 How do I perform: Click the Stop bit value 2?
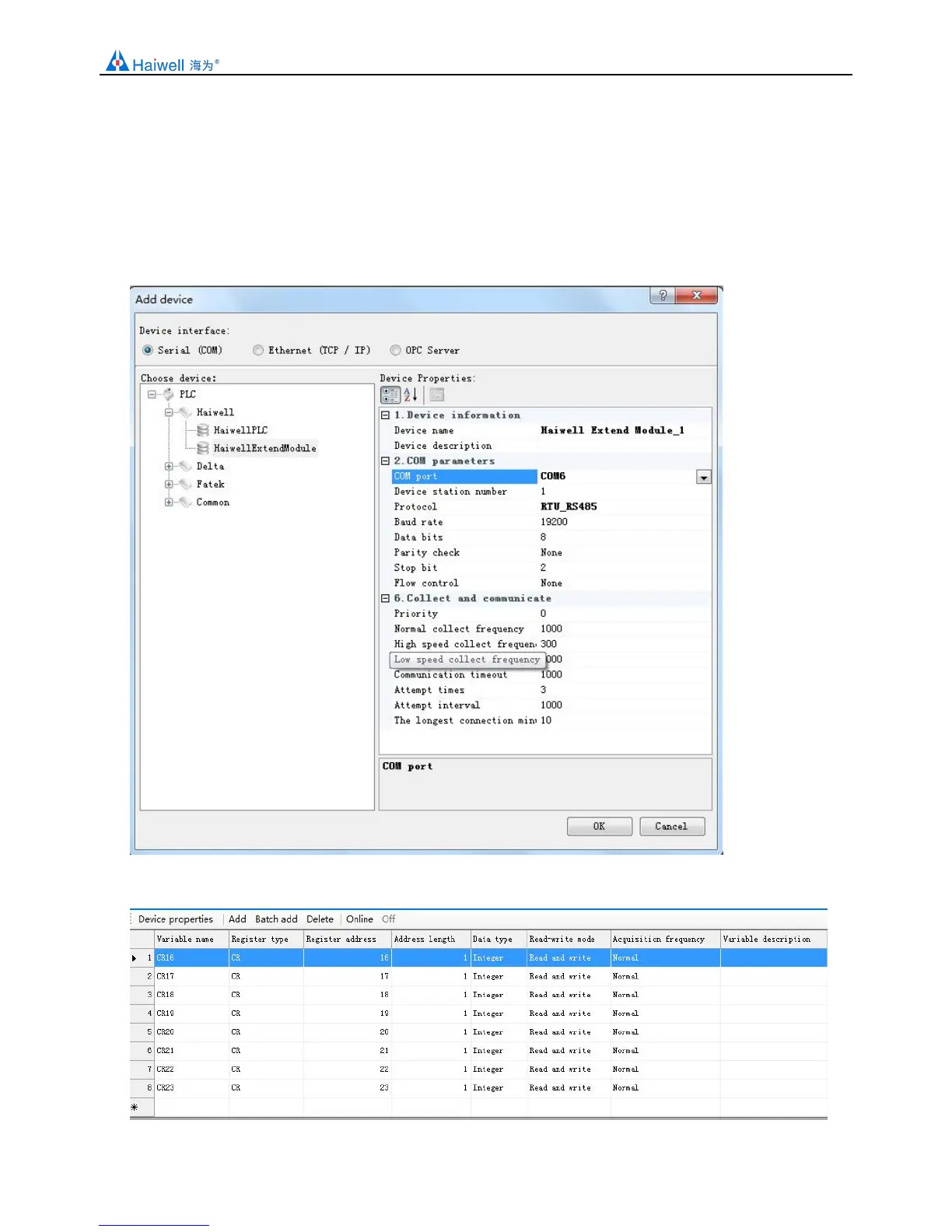[x=543, y=569]
